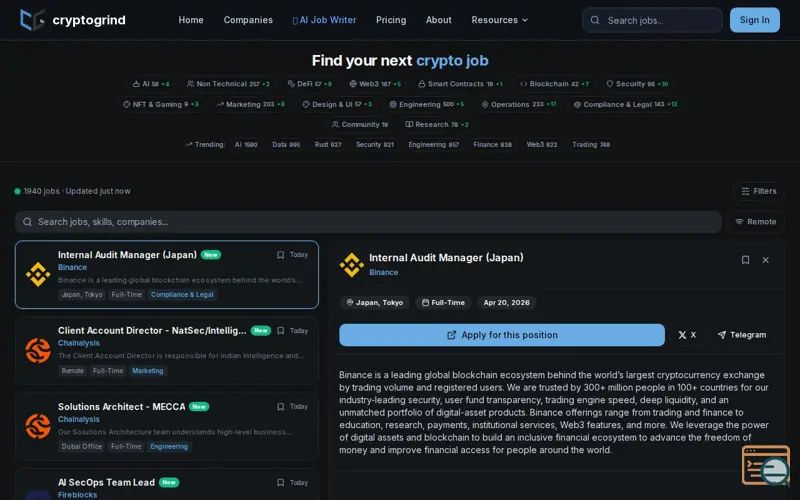The height and width of the screenshot is (500, 800).
Task: Select the Security category tag
Action: tap(637, 84)
